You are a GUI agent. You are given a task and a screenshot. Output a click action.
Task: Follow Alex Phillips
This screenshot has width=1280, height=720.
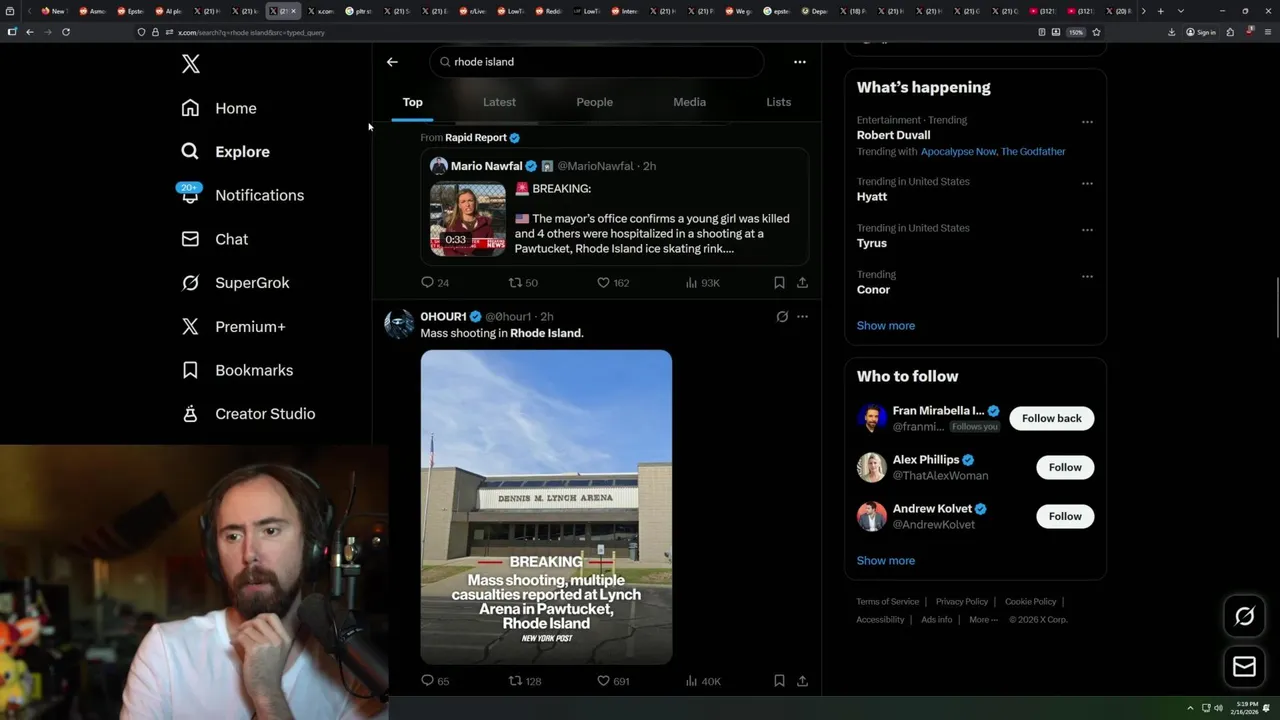pos(1065,467)
